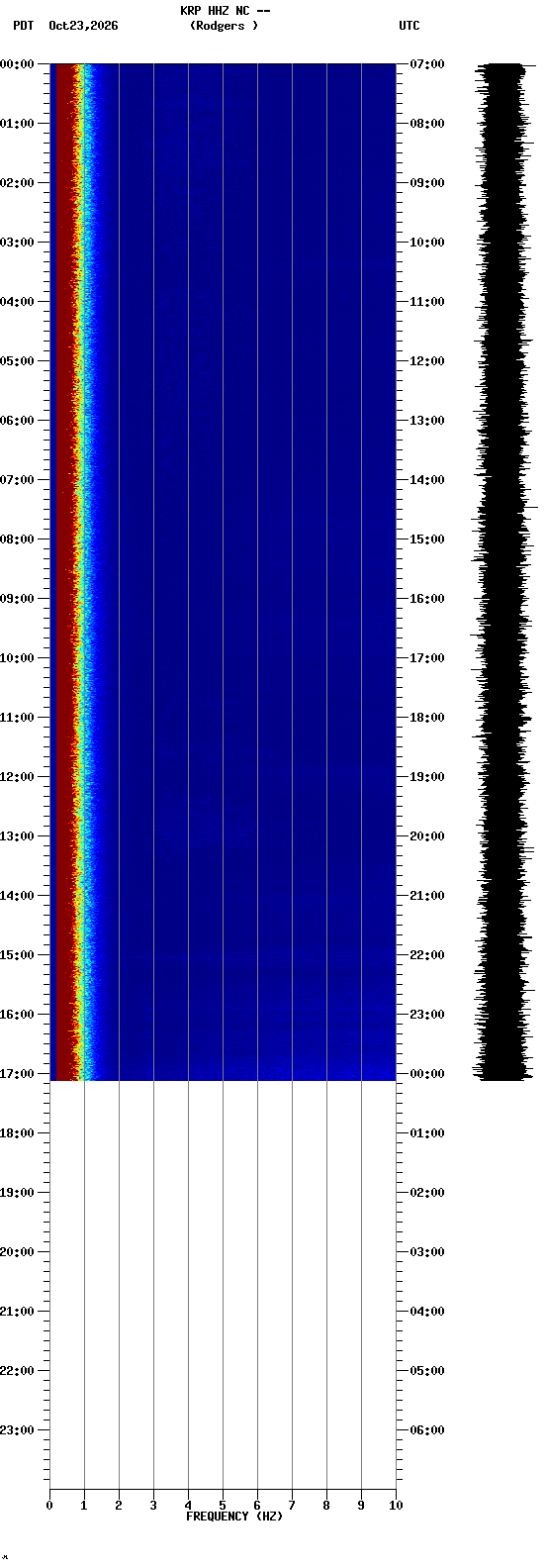Click the PDT '22:00' time label
Image resolution: width=546 pixels, height=1568 pixels.
[x=17, y=1371]
